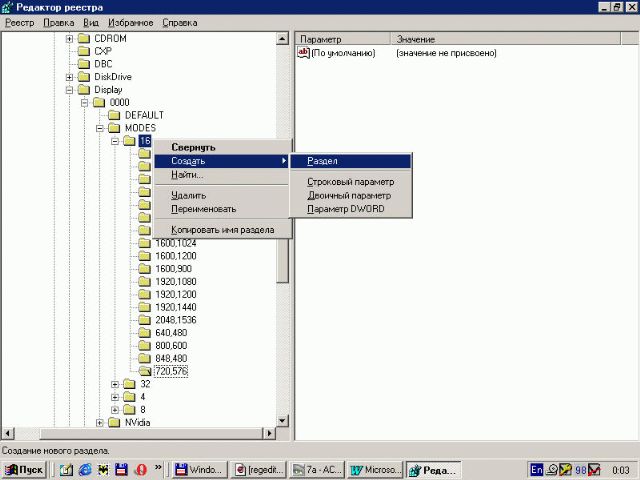Choose Свернуть in the context menu

(222, 147)
